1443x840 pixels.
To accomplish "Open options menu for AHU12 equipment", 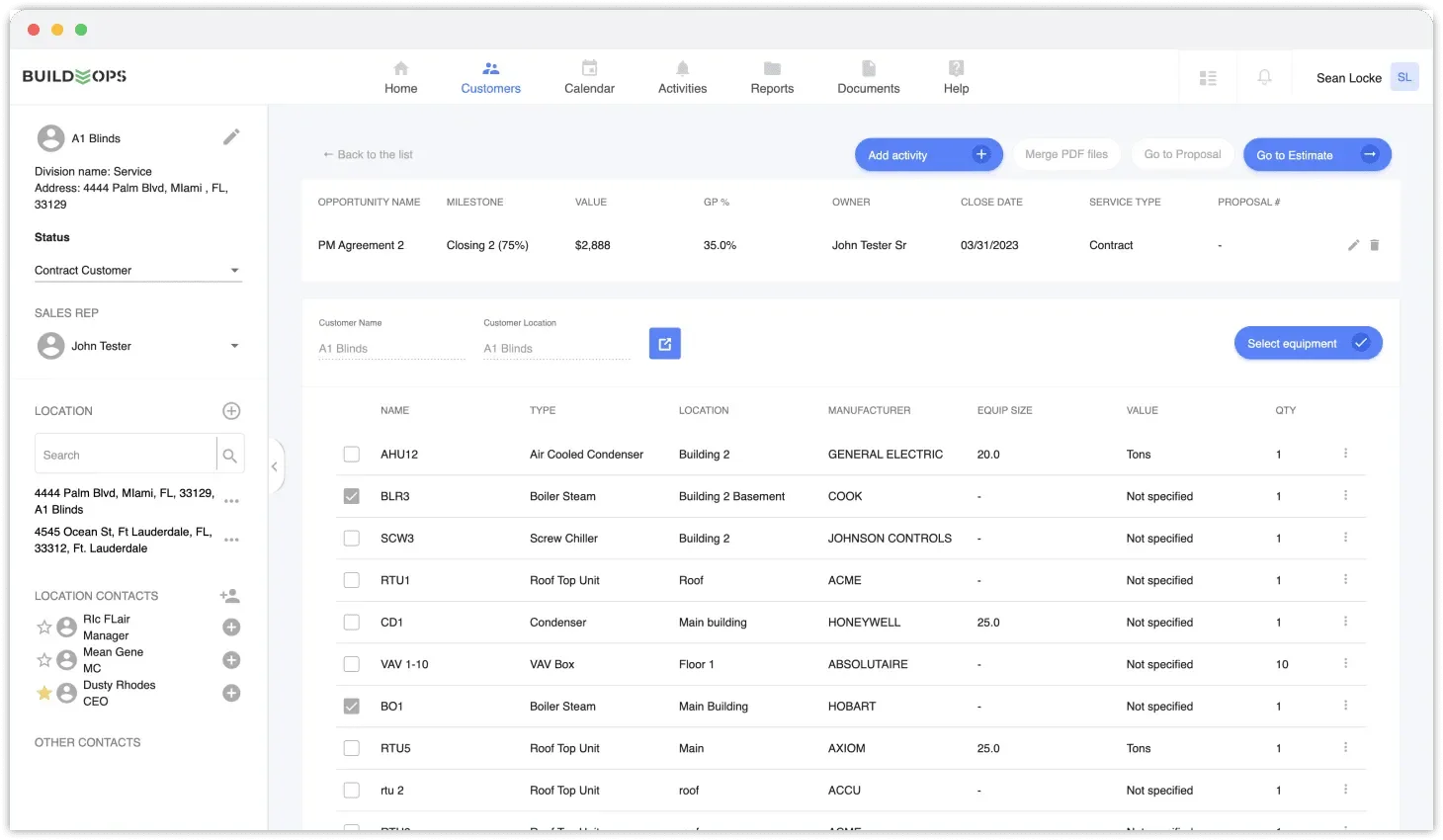I will point(1345,454).
